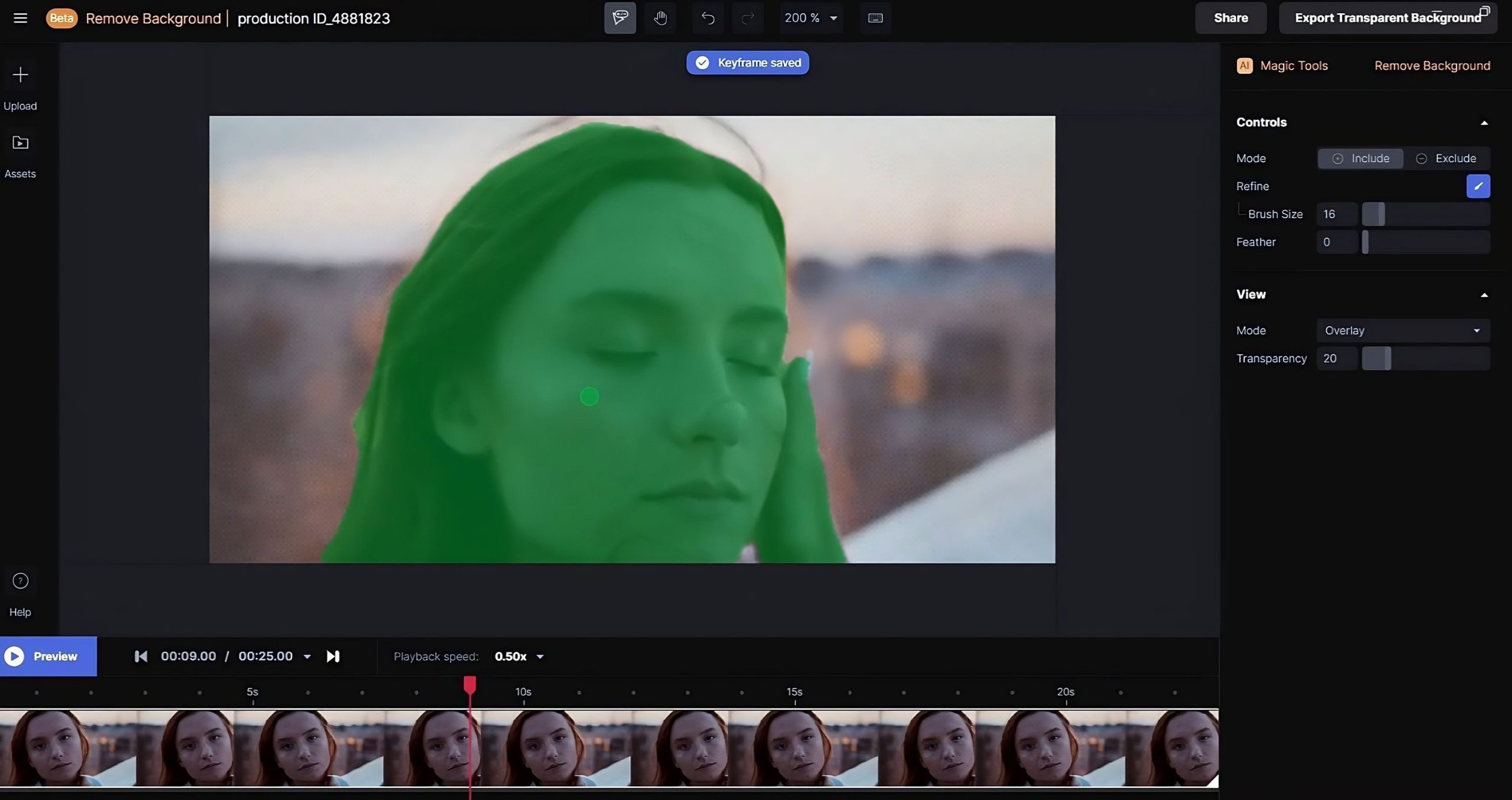Activate the hand pan tool
The image size is (1512, 800).
pyautogui.click(x=660, y=18)
